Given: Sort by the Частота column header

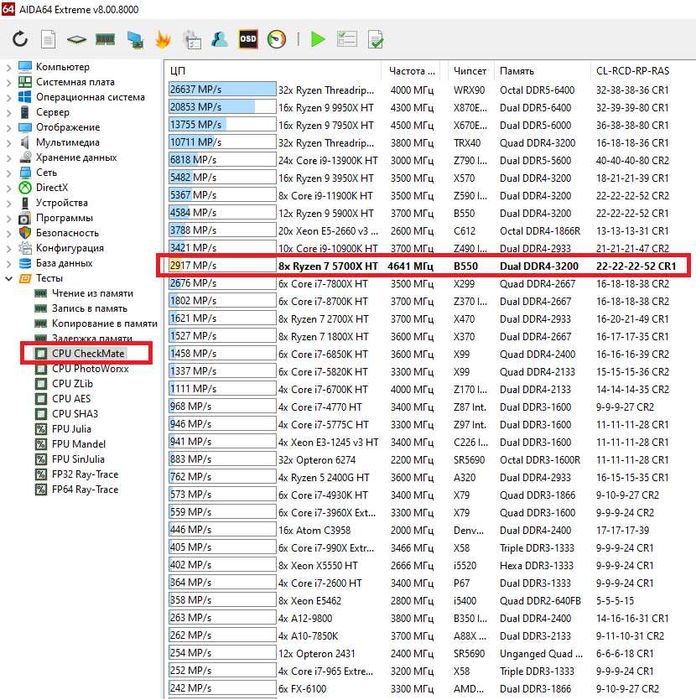Looking at the screenshot, I should pos(411,71).
